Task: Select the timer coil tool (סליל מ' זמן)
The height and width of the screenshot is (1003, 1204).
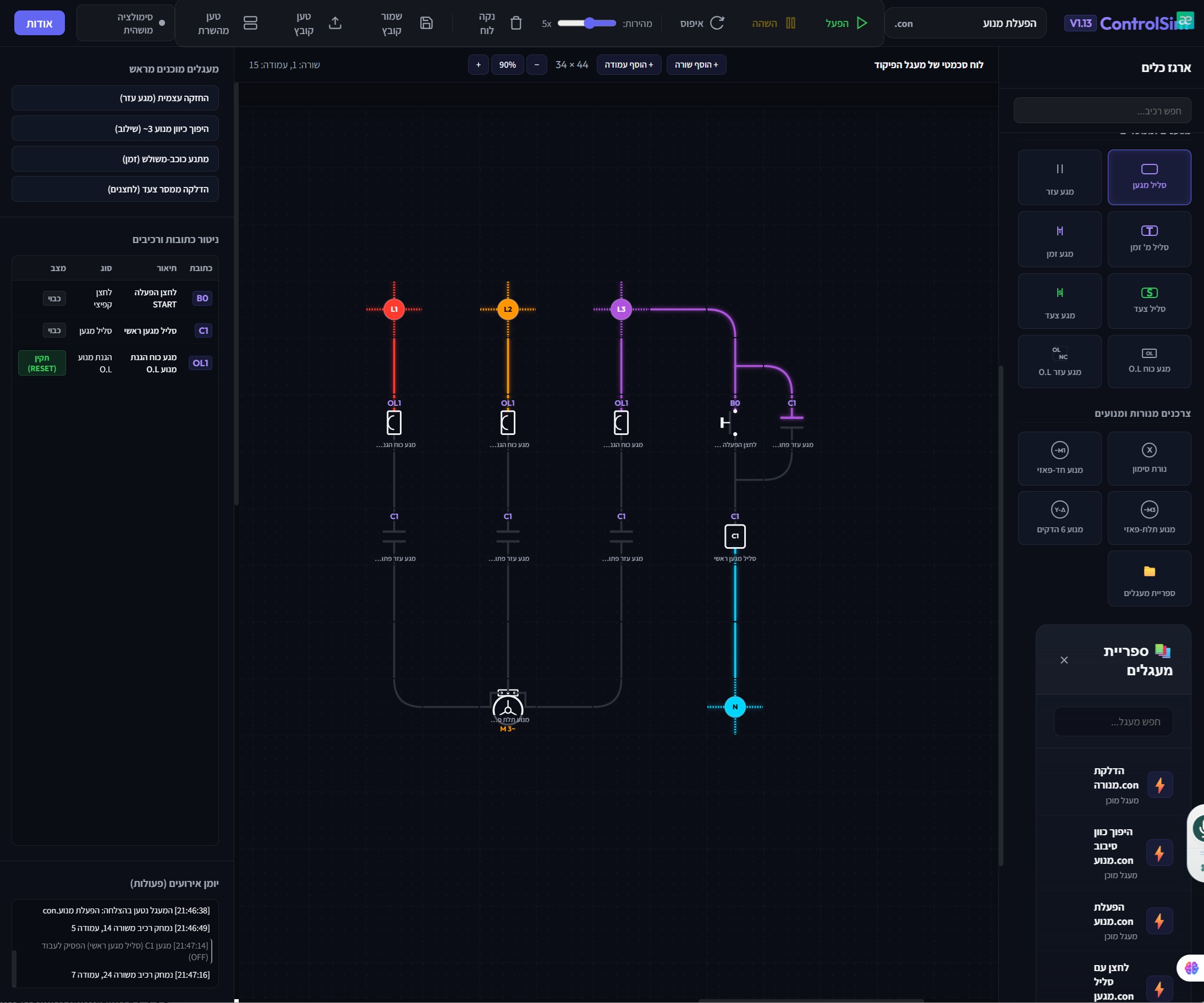Action: (1149, 239)
